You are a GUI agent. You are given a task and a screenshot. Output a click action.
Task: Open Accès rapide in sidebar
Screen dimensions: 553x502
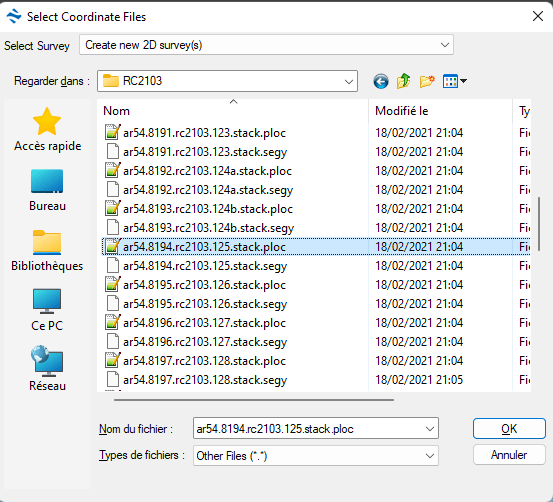47,129
